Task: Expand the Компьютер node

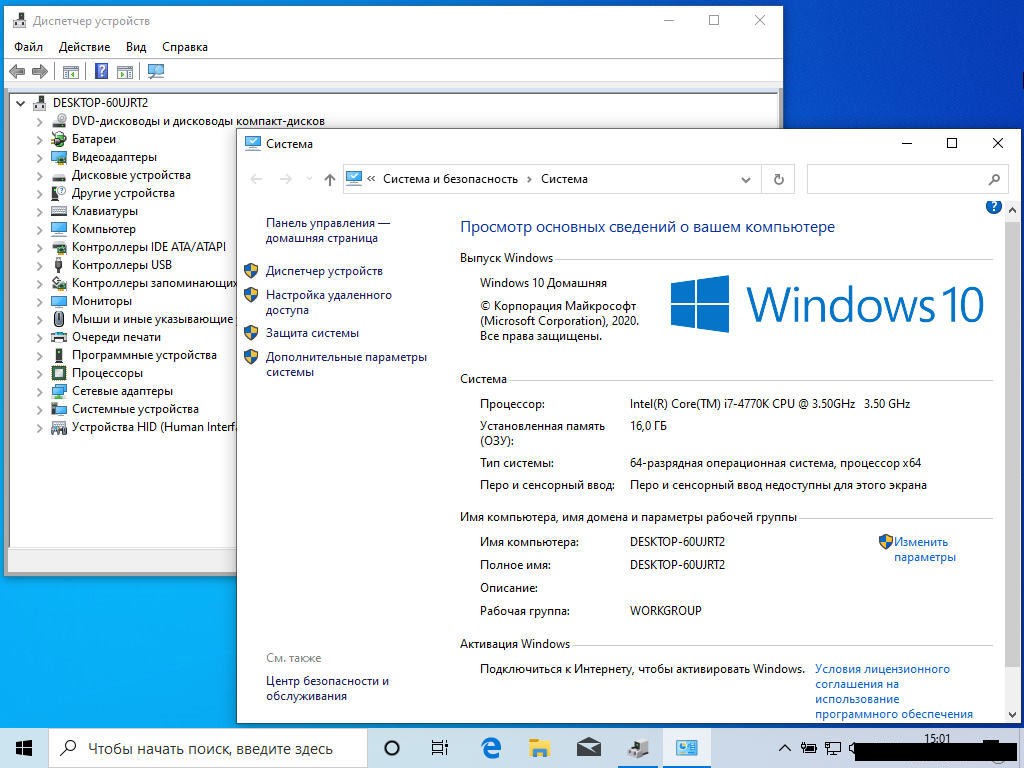Action: [x=39, y=229]
